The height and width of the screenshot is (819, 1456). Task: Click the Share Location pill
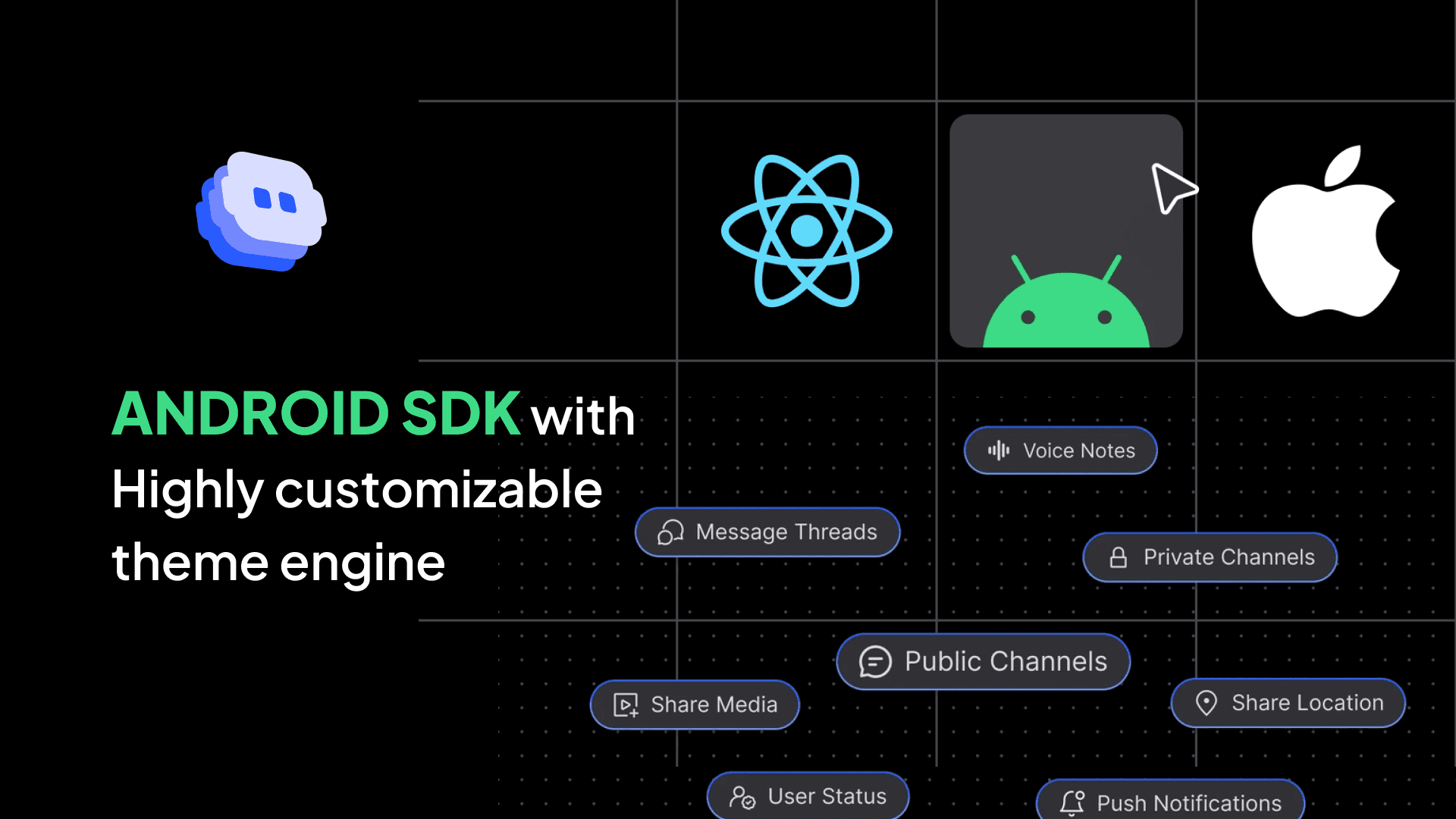click(x=1288, y=703)
